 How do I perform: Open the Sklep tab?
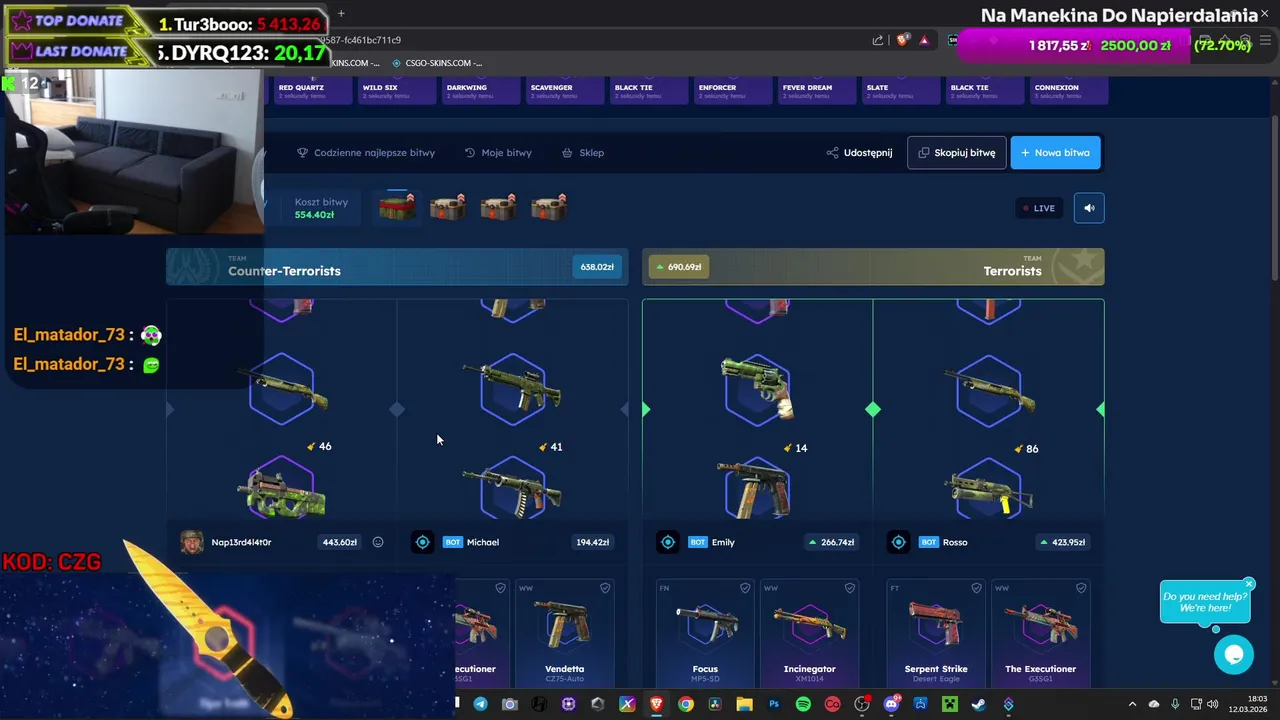pos(583,153)
